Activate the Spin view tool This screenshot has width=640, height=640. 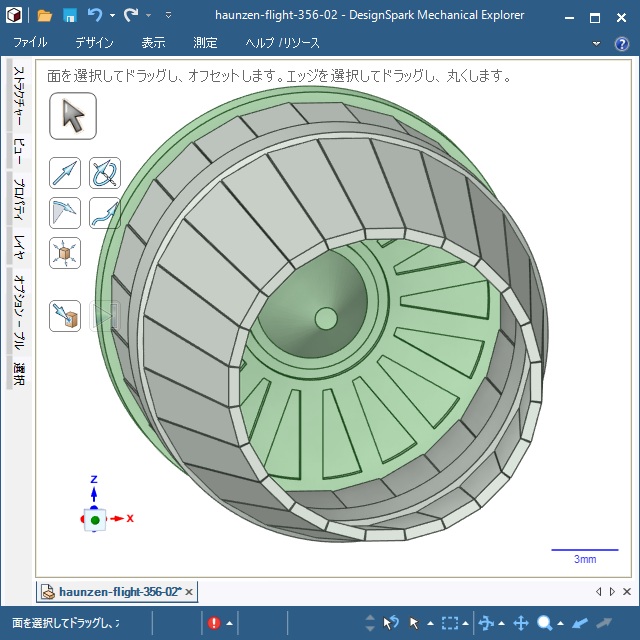[x=486, y=623]
